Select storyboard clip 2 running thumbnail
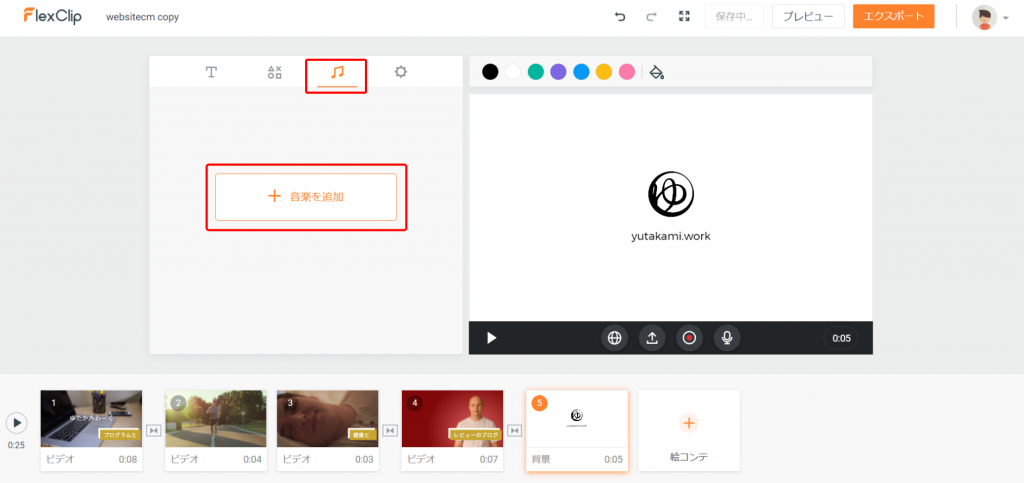This screenshot has height=483, width=1024. tap(215, 418)
